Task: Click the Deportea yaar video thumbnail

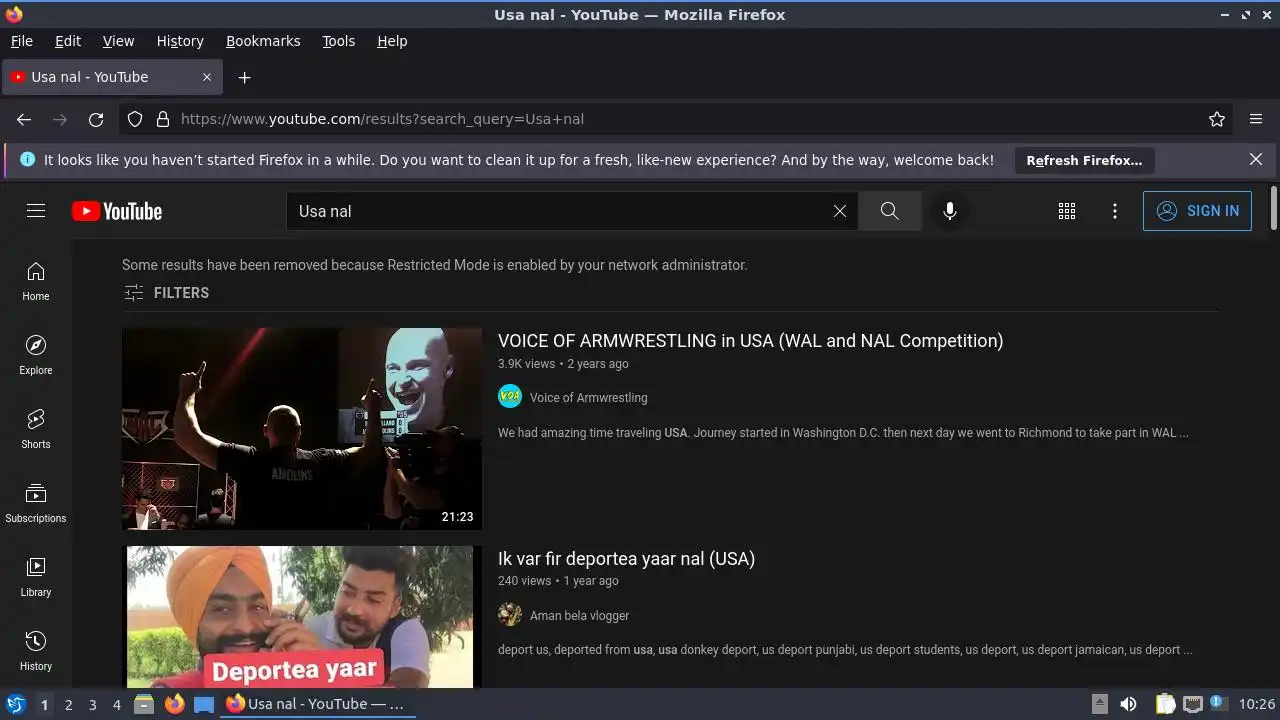Action: [x=302, y=617]
